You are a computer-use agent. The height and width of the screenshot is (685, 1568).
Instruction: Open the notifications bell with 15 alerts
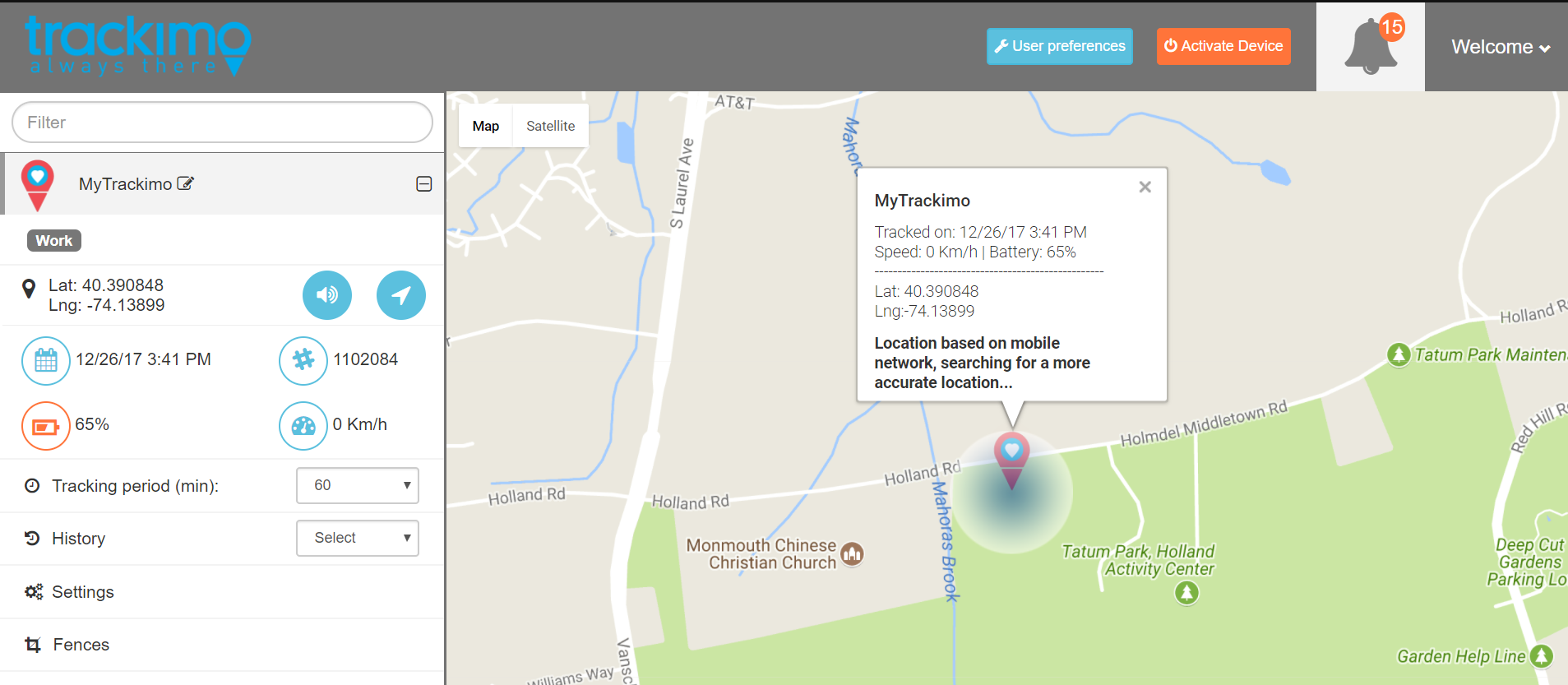tap(1371, 46)
